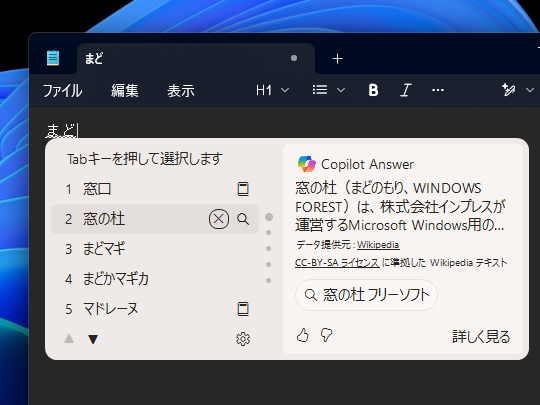Choose candidate 1 窓口
540x405 pixels.
coord(155,189)
